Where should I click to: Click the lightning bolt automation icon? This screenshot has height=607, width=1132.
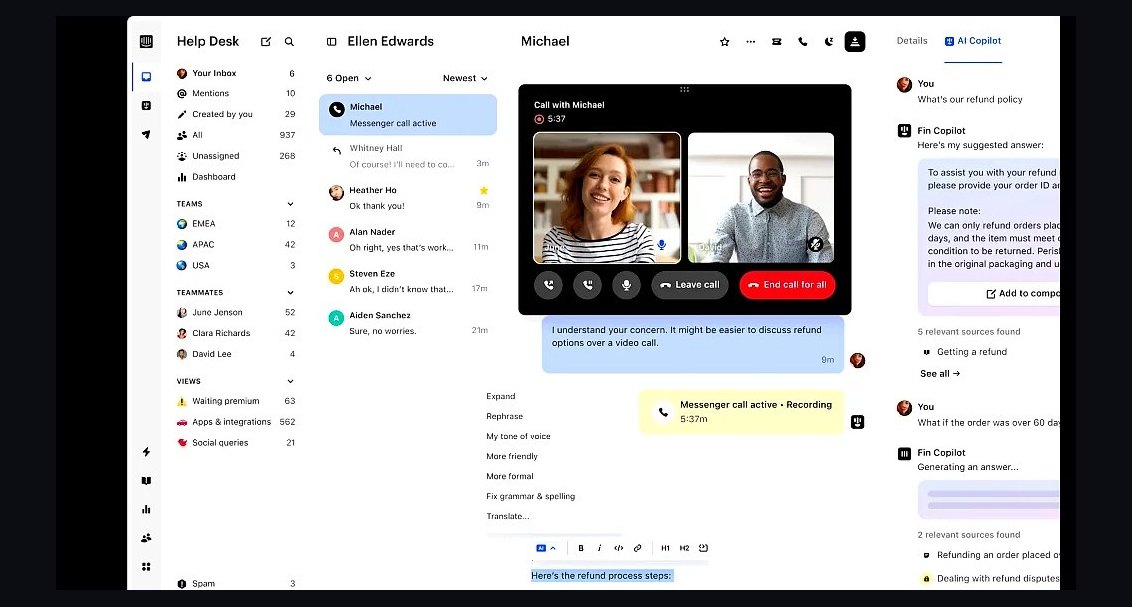pos(146,452)
